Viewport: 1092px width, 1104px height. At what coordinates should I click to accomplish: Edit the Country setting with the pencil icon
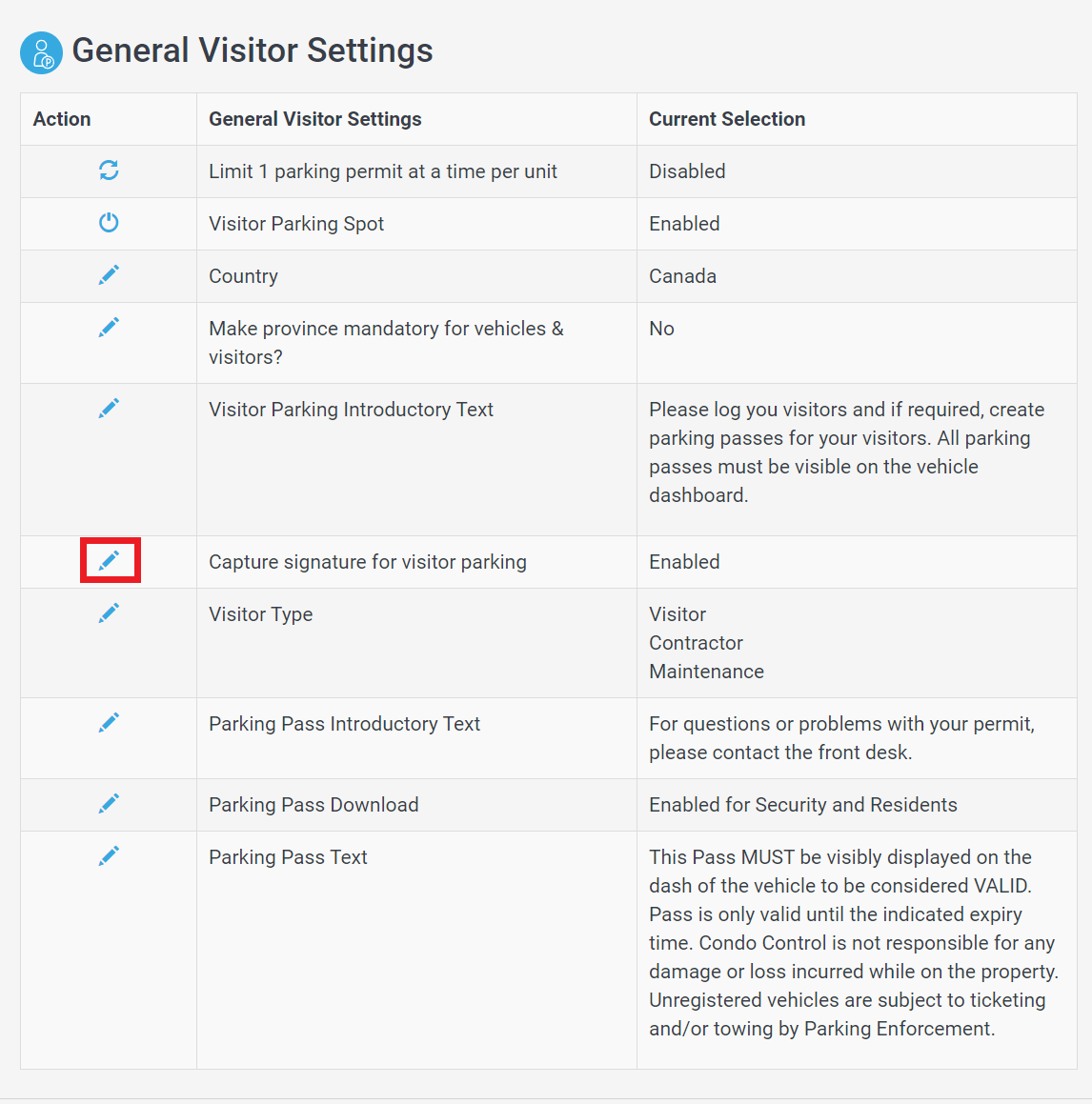pyautogui.click(x=109, y=274)
